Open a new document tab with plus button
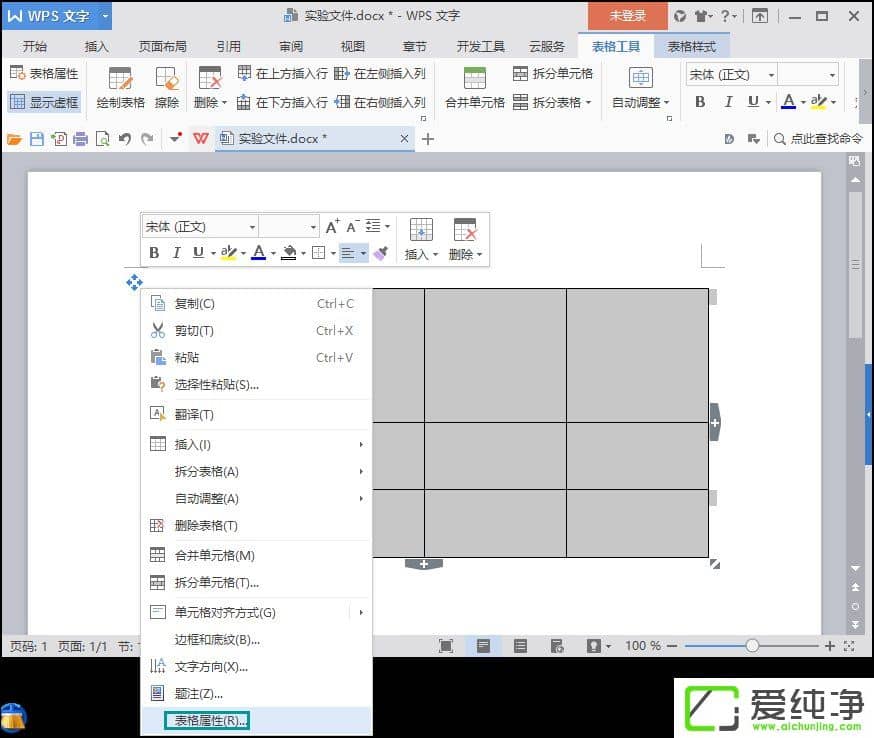Viewport: 874px width, 738px height. 428,139
